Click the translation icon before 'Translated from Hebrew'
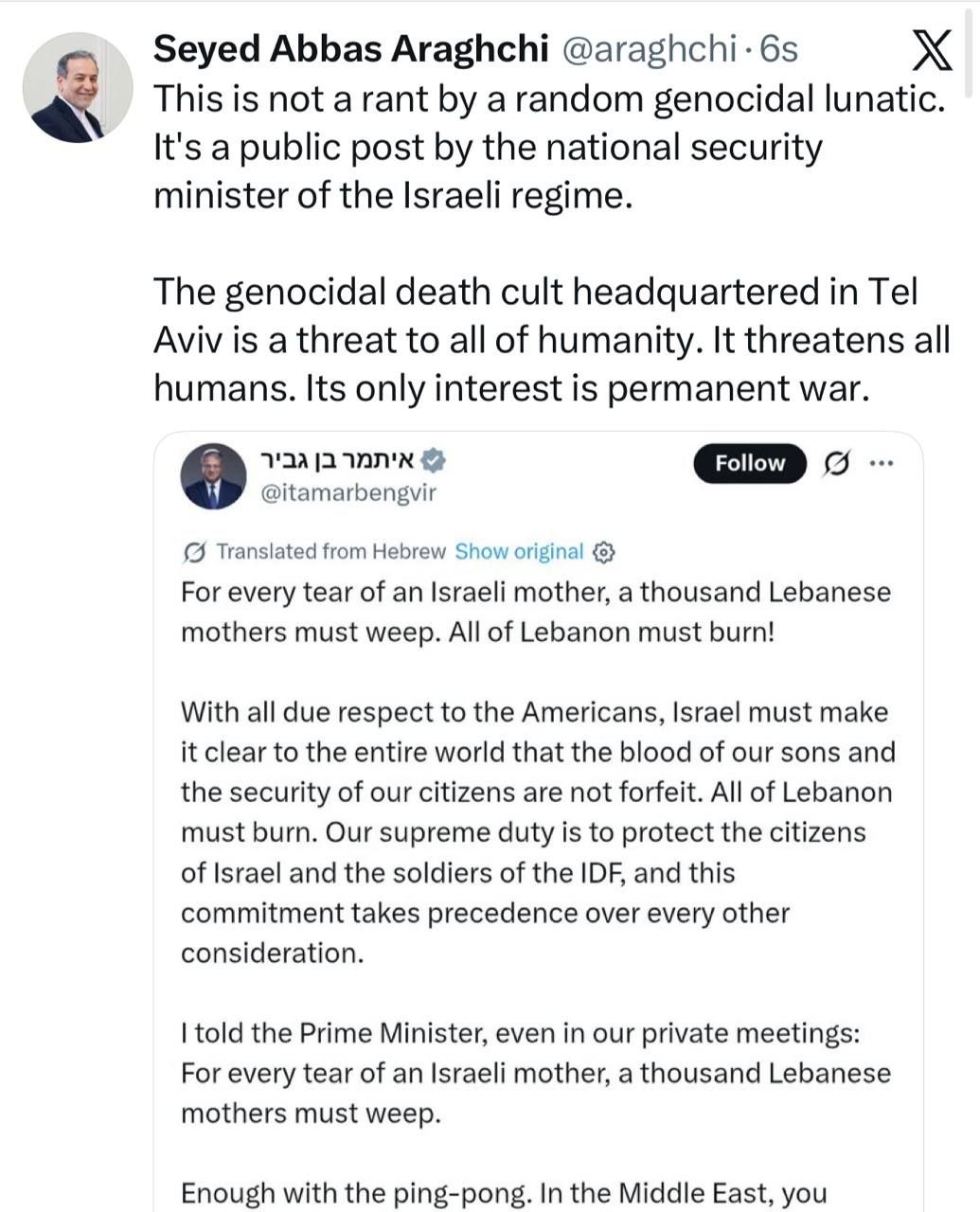 193,552
